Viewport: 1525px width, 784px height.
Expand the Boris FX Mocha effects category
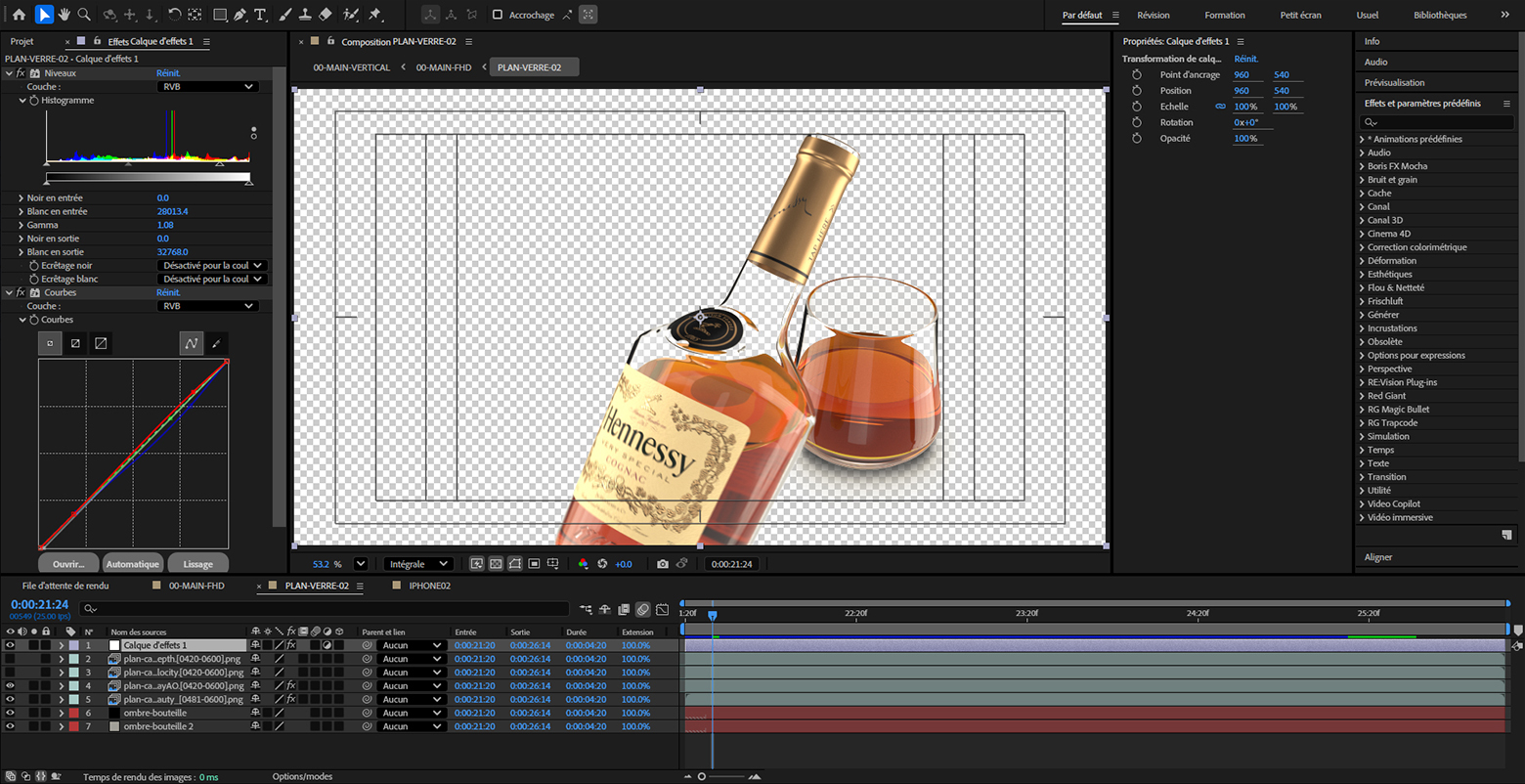1362,166
